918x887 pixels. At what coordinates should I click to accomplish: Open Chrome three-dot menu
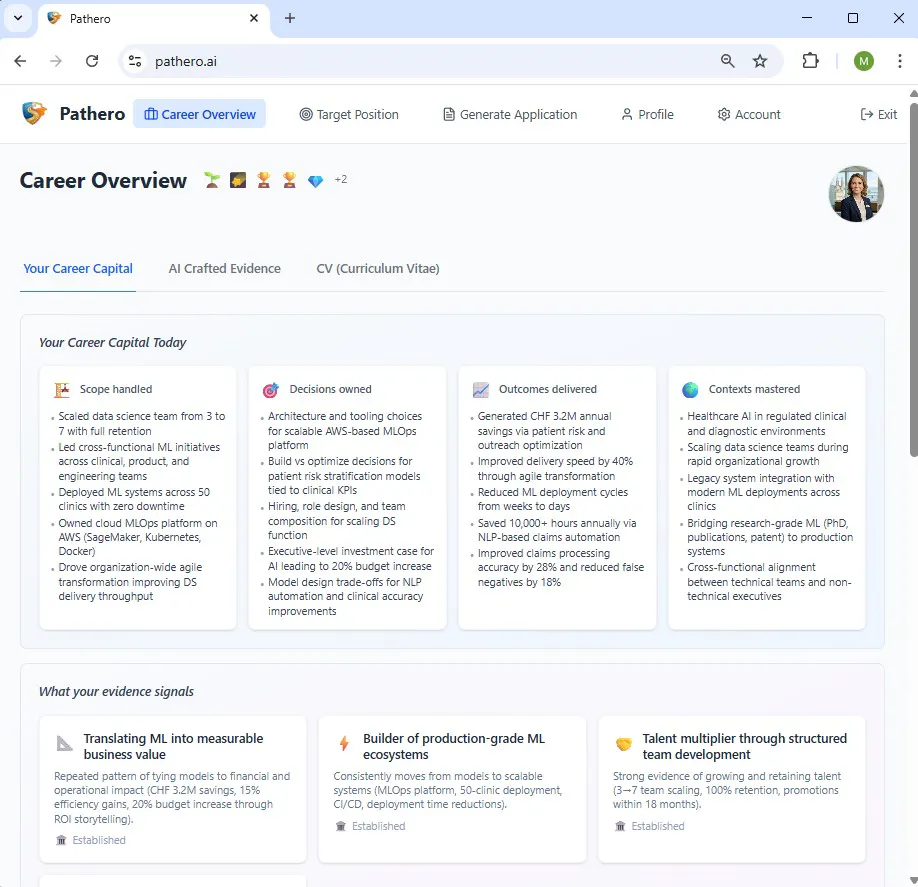coord(899,61)
